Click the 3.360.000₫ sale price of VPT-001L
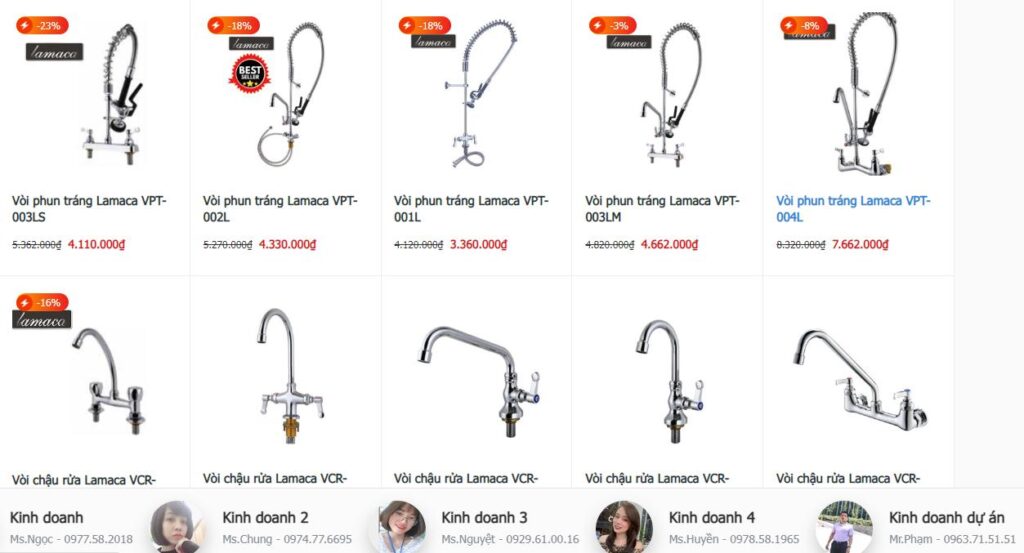The image size is (1024, 553). point(478,244)
